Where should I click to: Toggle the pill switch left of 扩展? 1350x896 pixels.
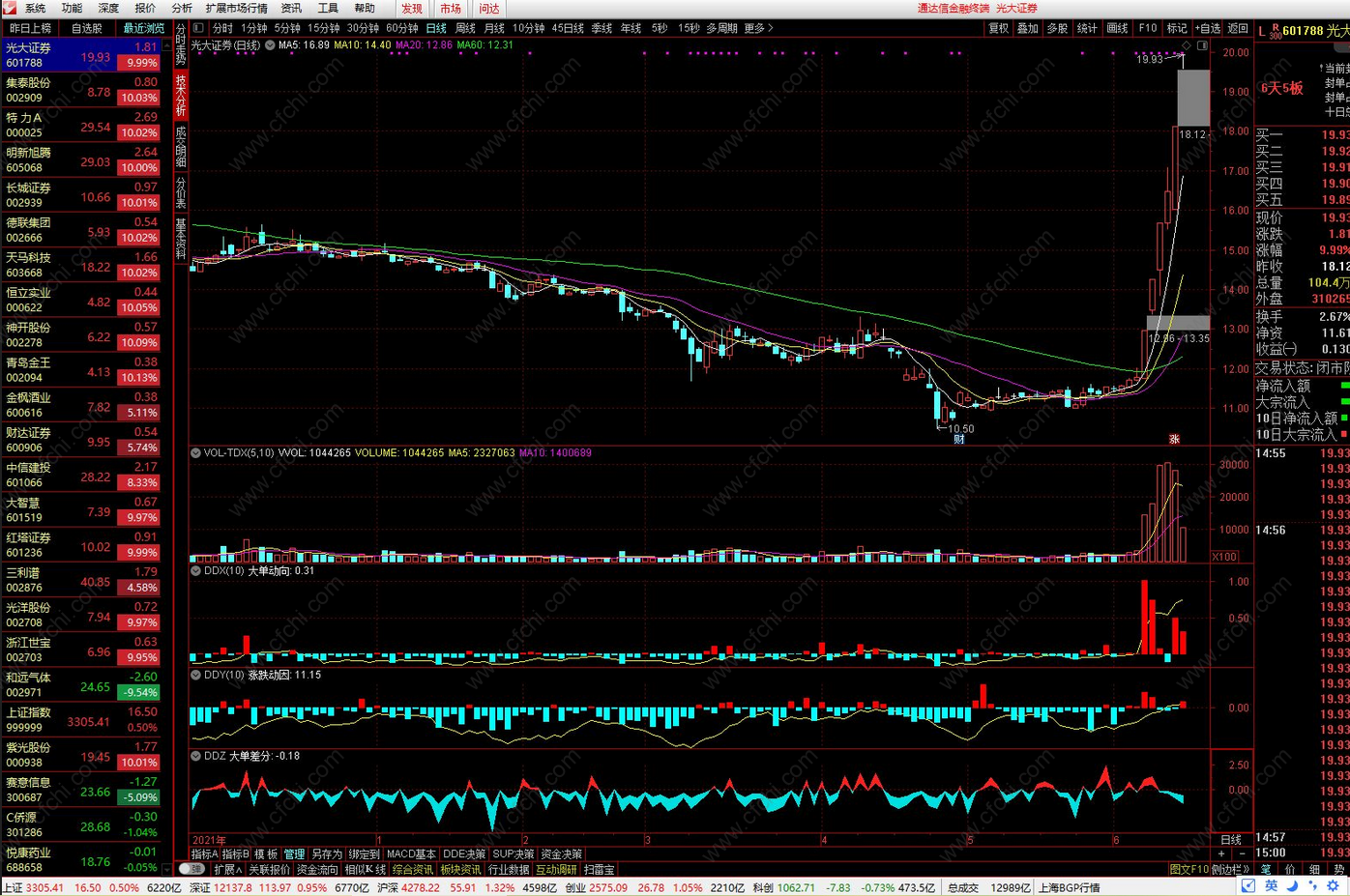coord(191,869)
